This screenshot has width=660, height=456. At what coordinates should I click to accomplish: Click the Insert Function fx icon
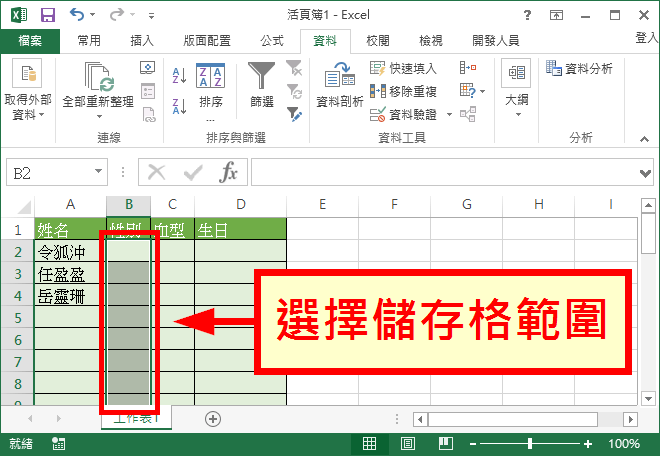pyautogui.click(x=228, y=172)
